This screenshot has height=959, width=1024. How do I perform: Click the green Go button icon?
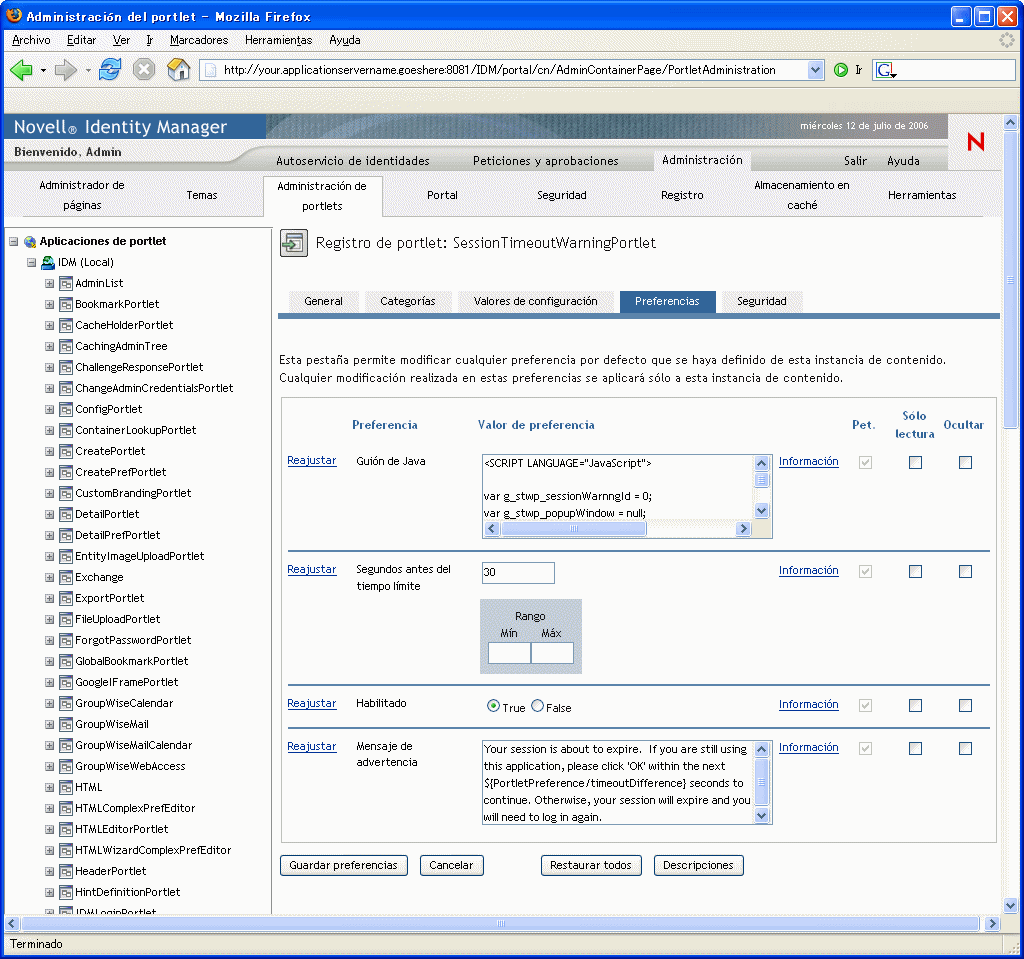pyautogui.click(x=841, y=70)
